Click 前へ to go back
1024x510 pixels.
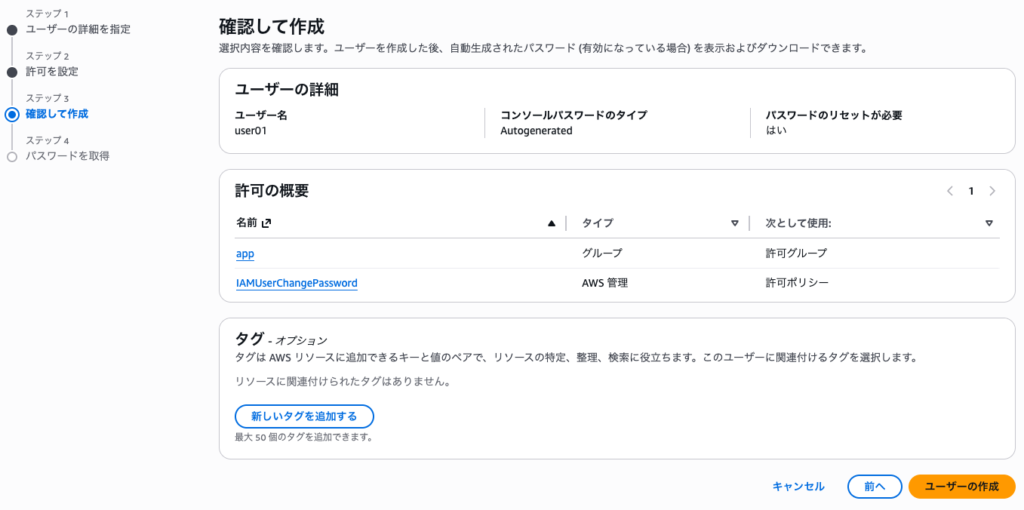click(x=874, y=486)
